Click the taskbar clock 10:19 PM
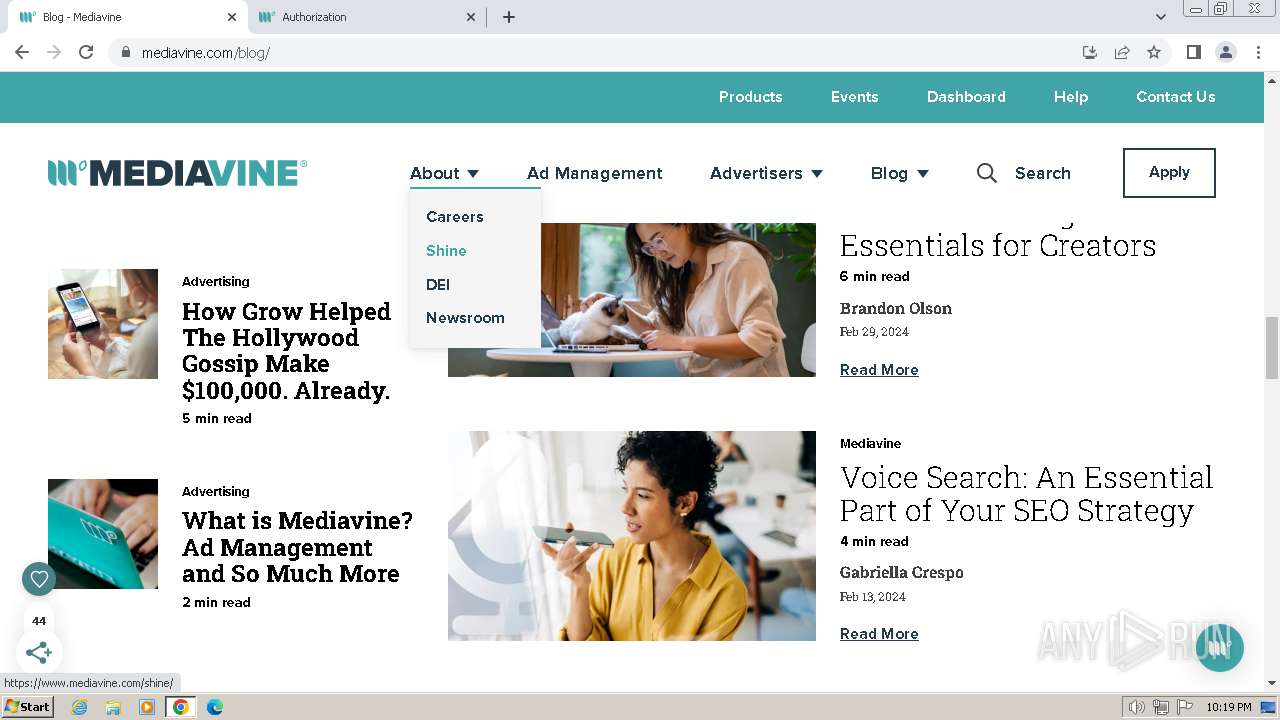 point(1229,707)
